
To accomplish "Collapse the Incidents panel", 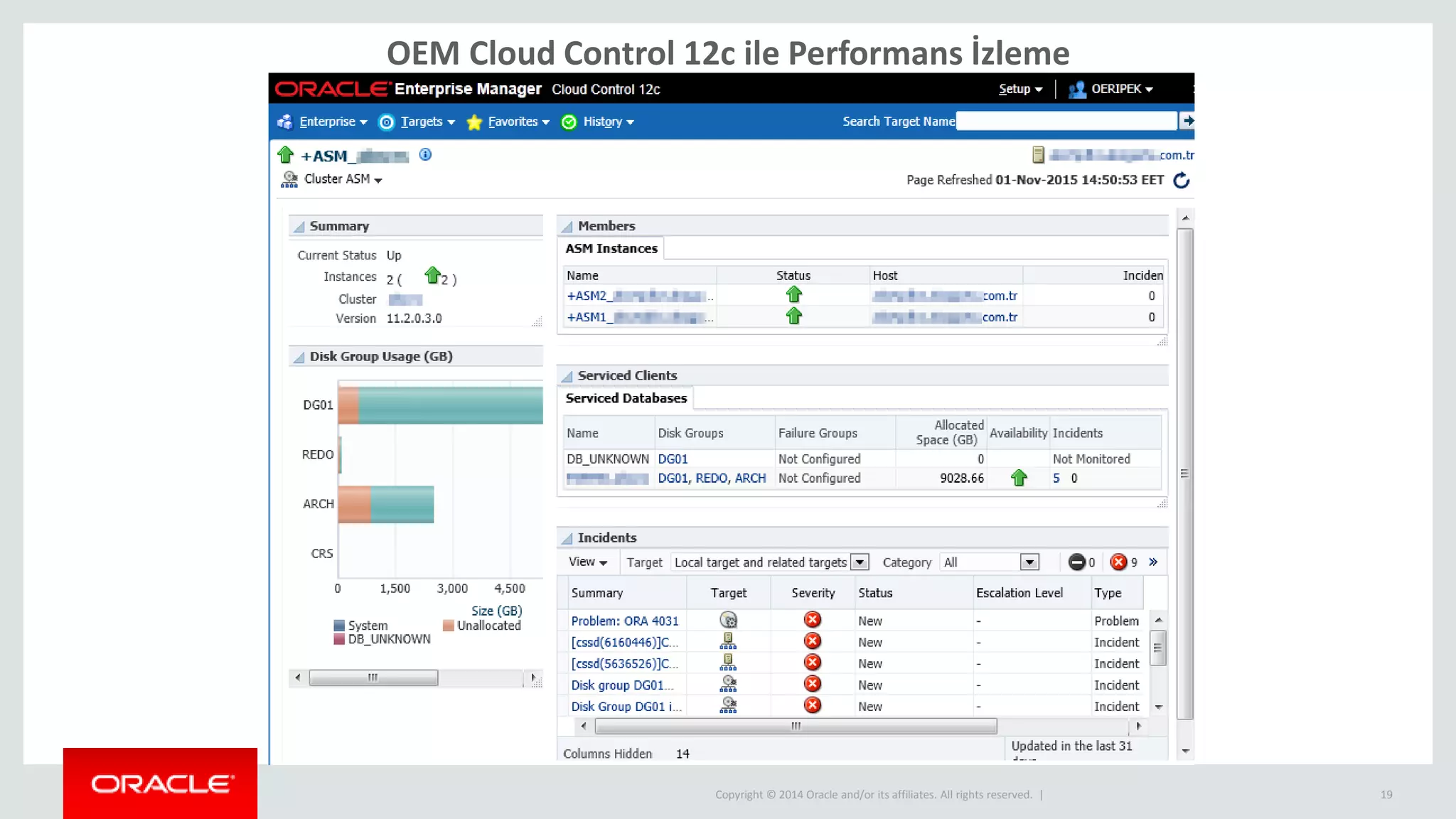I will [567, 538].
